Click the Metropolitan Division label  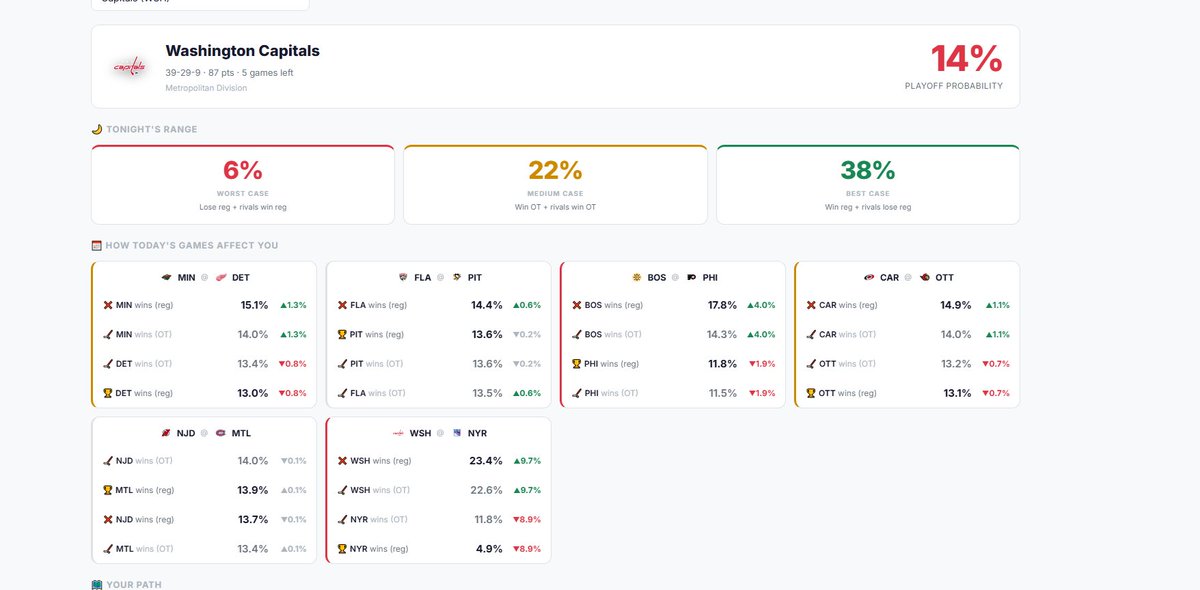pyautogui.click(x=206, y=88)
